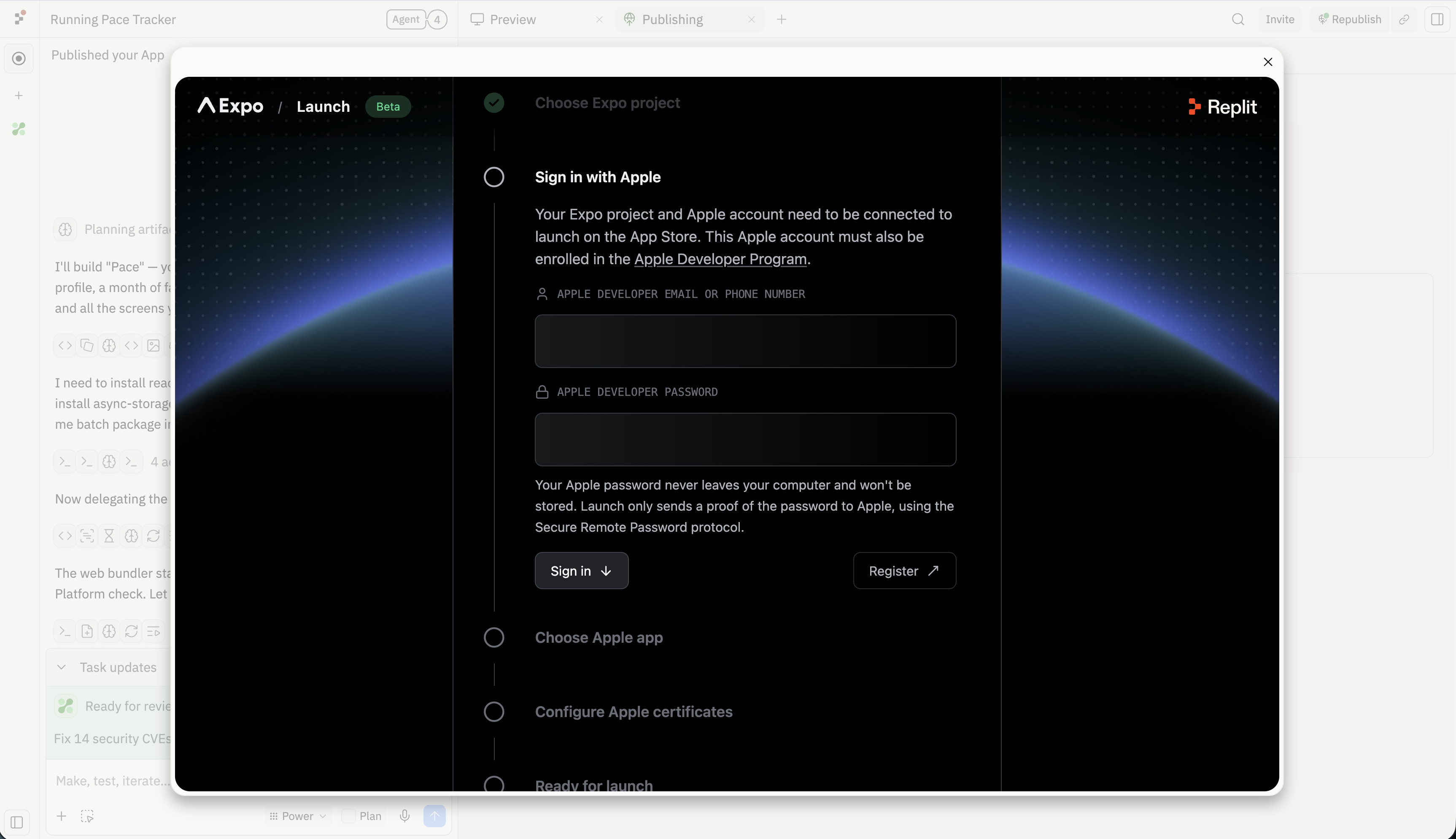Switch to the Publishing tab
Viewport: 1456px width, 839px height.
click(672, 19)
